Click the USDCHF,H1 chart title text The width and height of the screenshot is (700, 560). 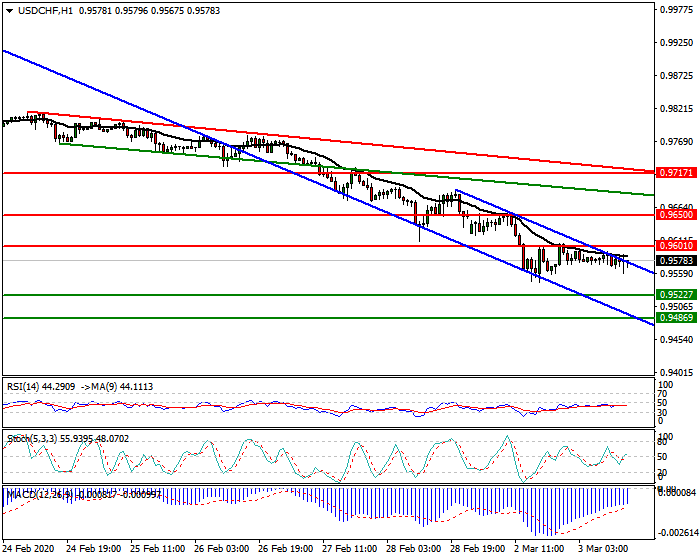pos(45,11)
